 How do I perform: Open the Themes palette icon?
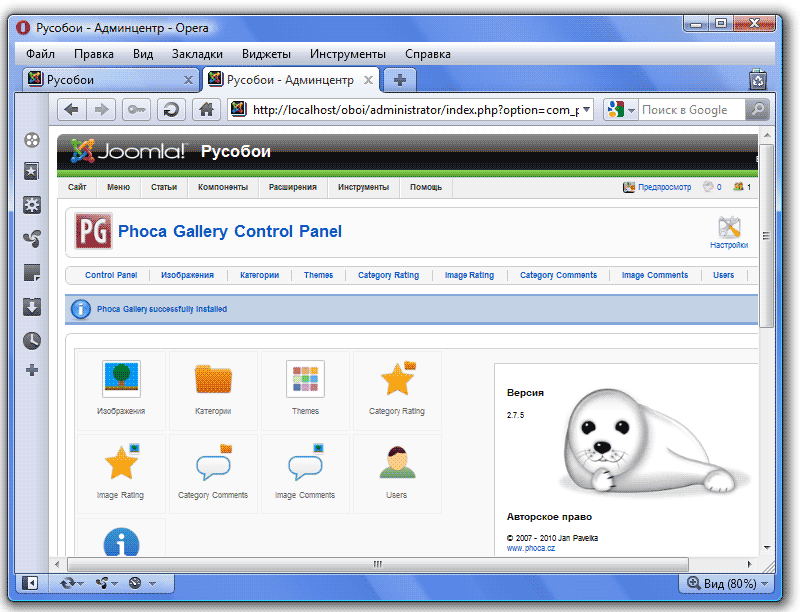click(x=305, y=380)
